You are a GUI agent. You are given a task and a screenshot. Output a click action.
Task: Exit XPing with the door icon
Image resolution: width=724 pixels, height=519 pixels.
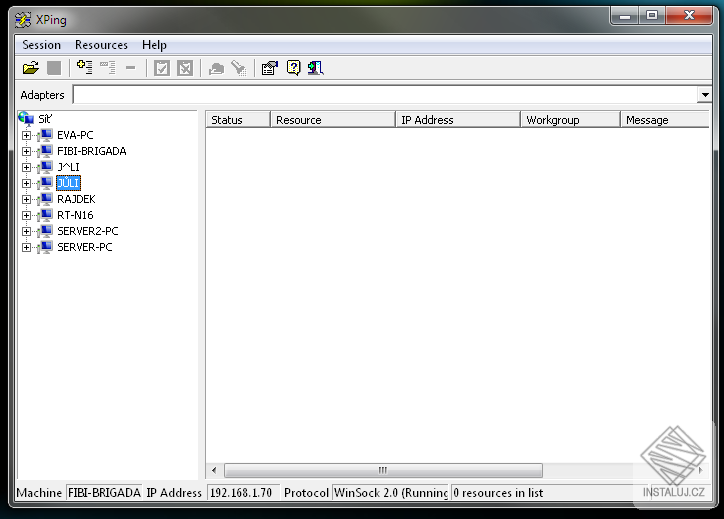(316, 68)
